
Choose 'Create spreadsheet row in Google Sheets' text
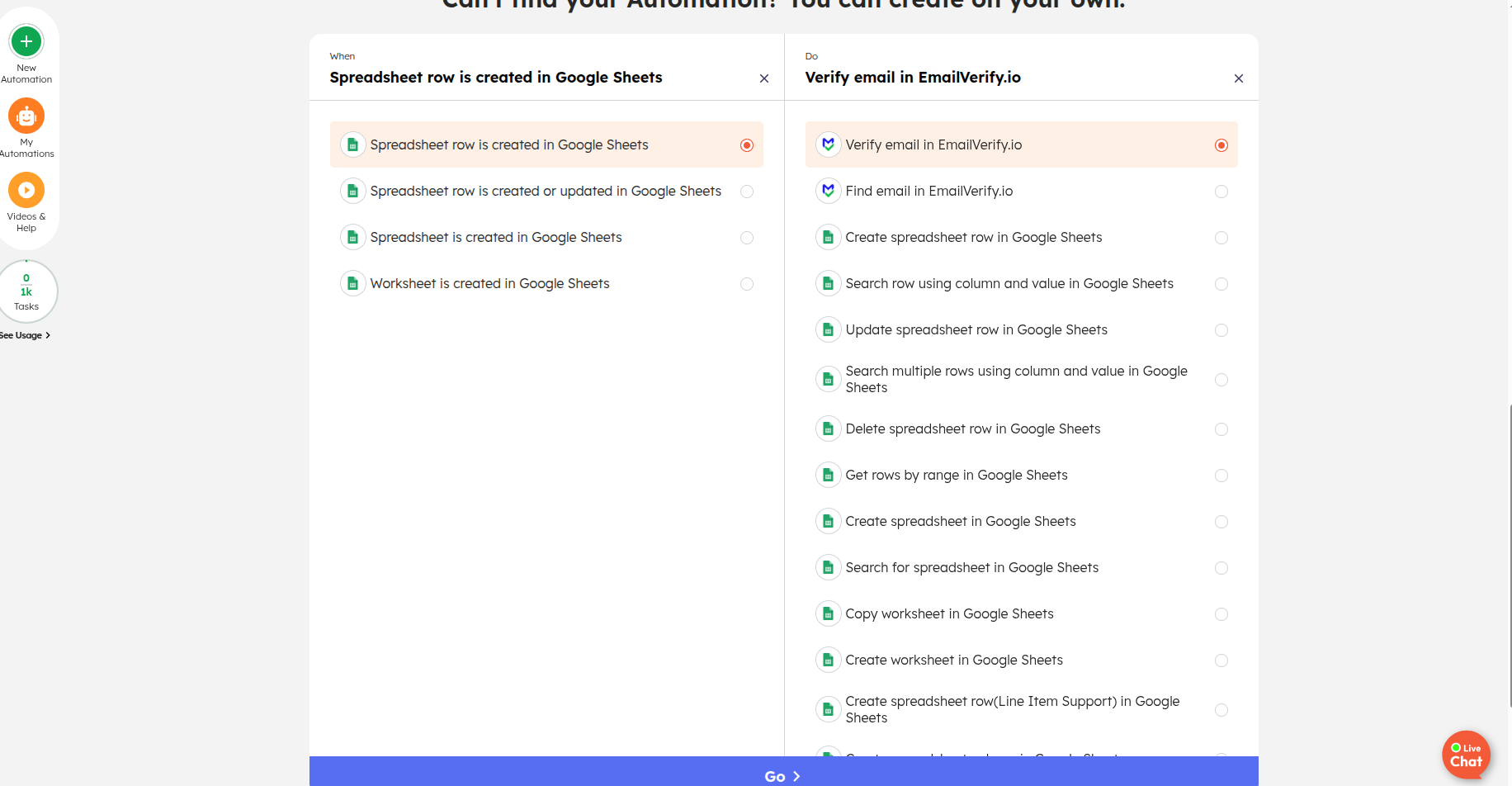974,238
